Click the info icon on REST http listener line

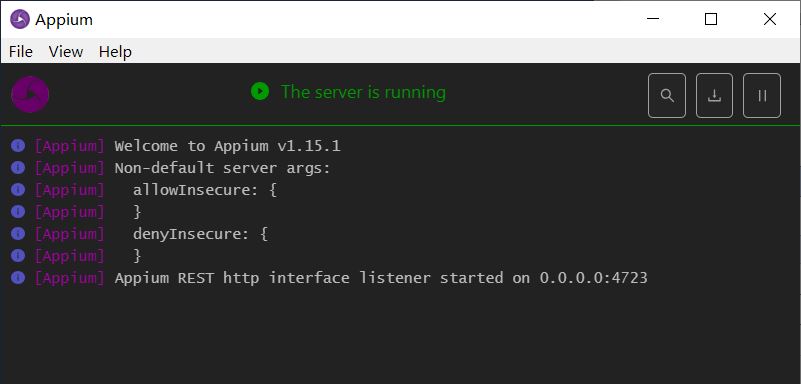(18, 278)
